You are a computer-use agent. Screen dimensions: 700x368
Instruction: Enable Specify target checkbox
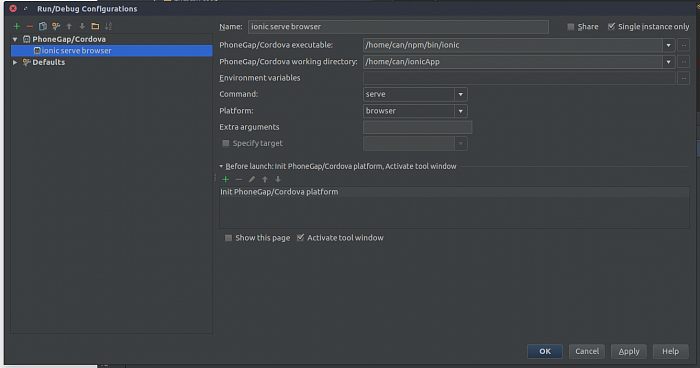coord(226,143)
